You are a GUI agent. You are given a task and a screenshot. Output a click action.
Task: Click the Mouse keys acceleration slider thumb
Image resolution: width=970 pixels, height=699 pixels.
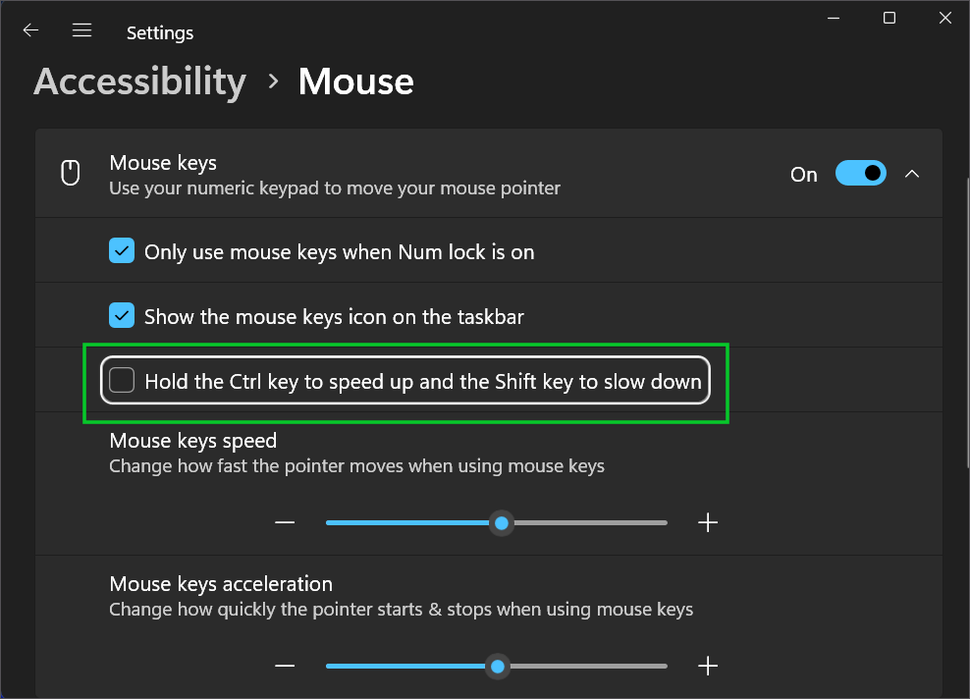click(x=497, y=666)
